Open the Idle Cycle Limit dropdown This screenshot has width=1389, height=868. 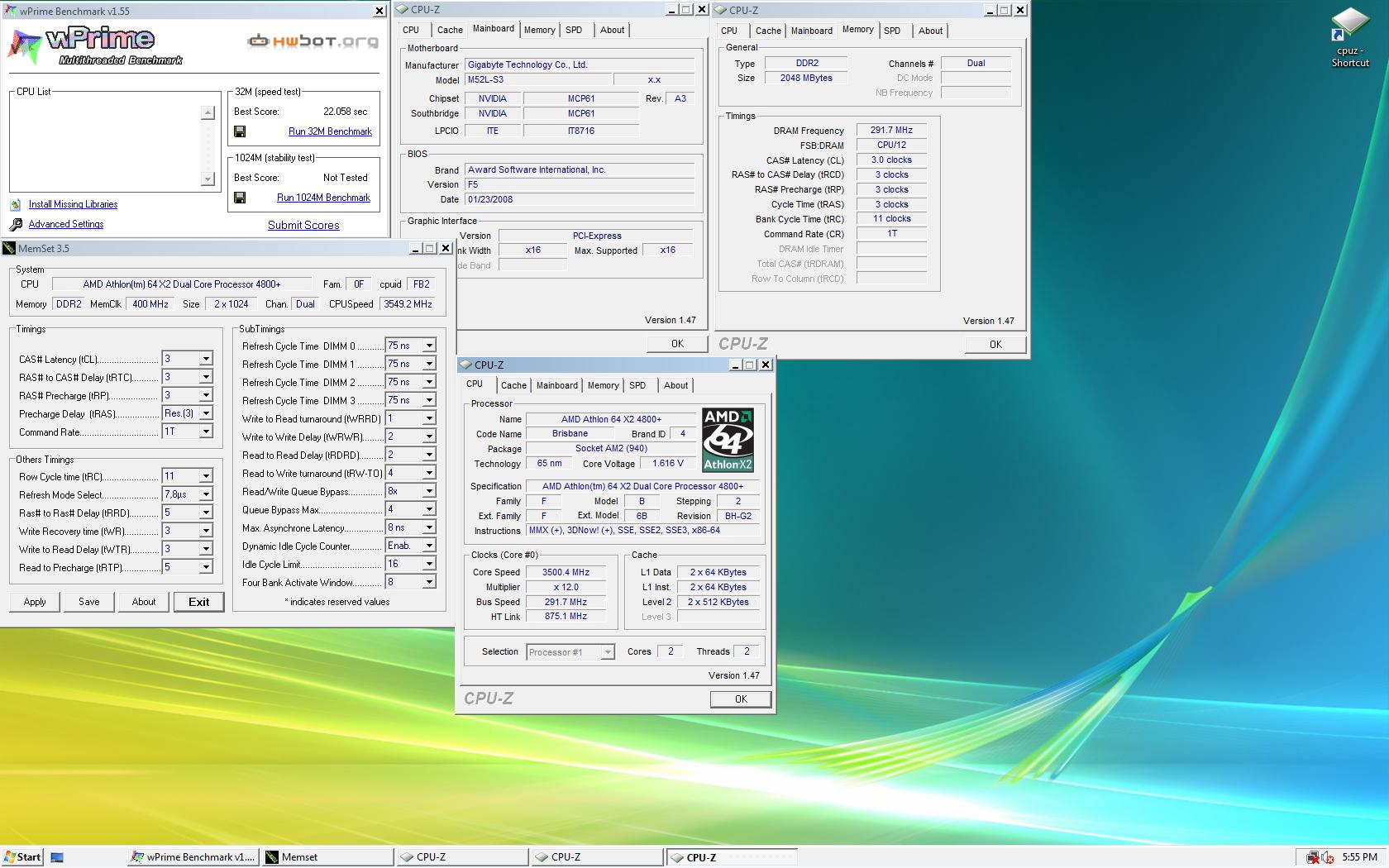[429, 564]
